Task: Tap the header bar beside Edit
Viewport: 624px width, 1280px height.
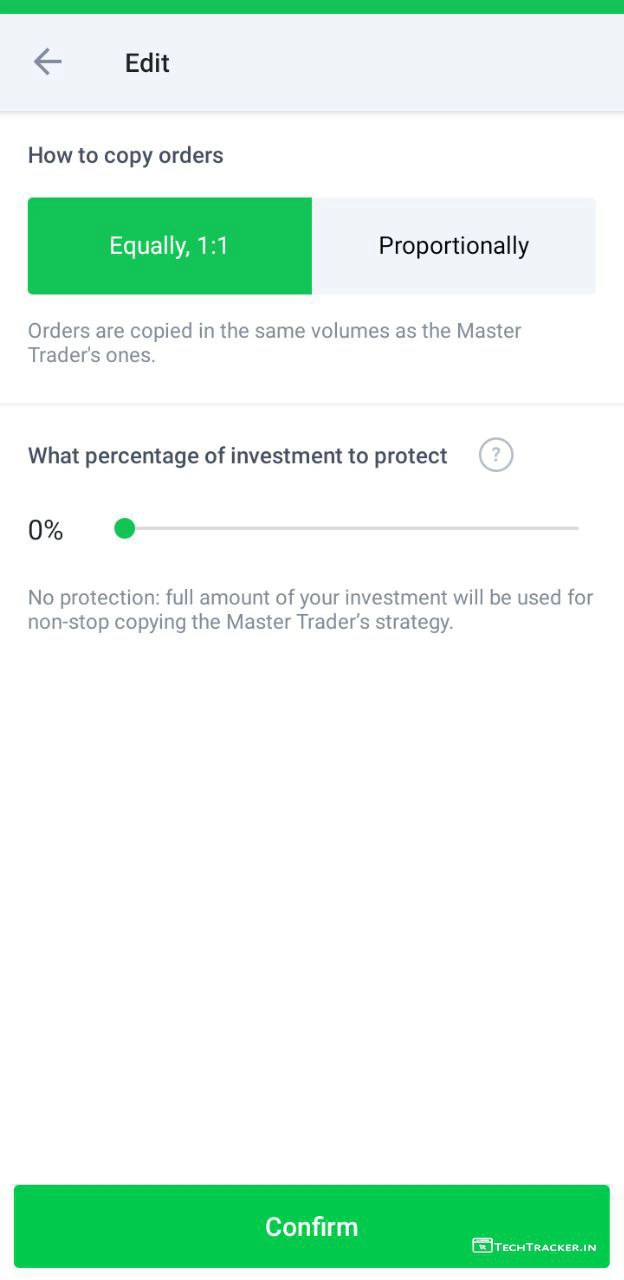Action: point(400,63)
